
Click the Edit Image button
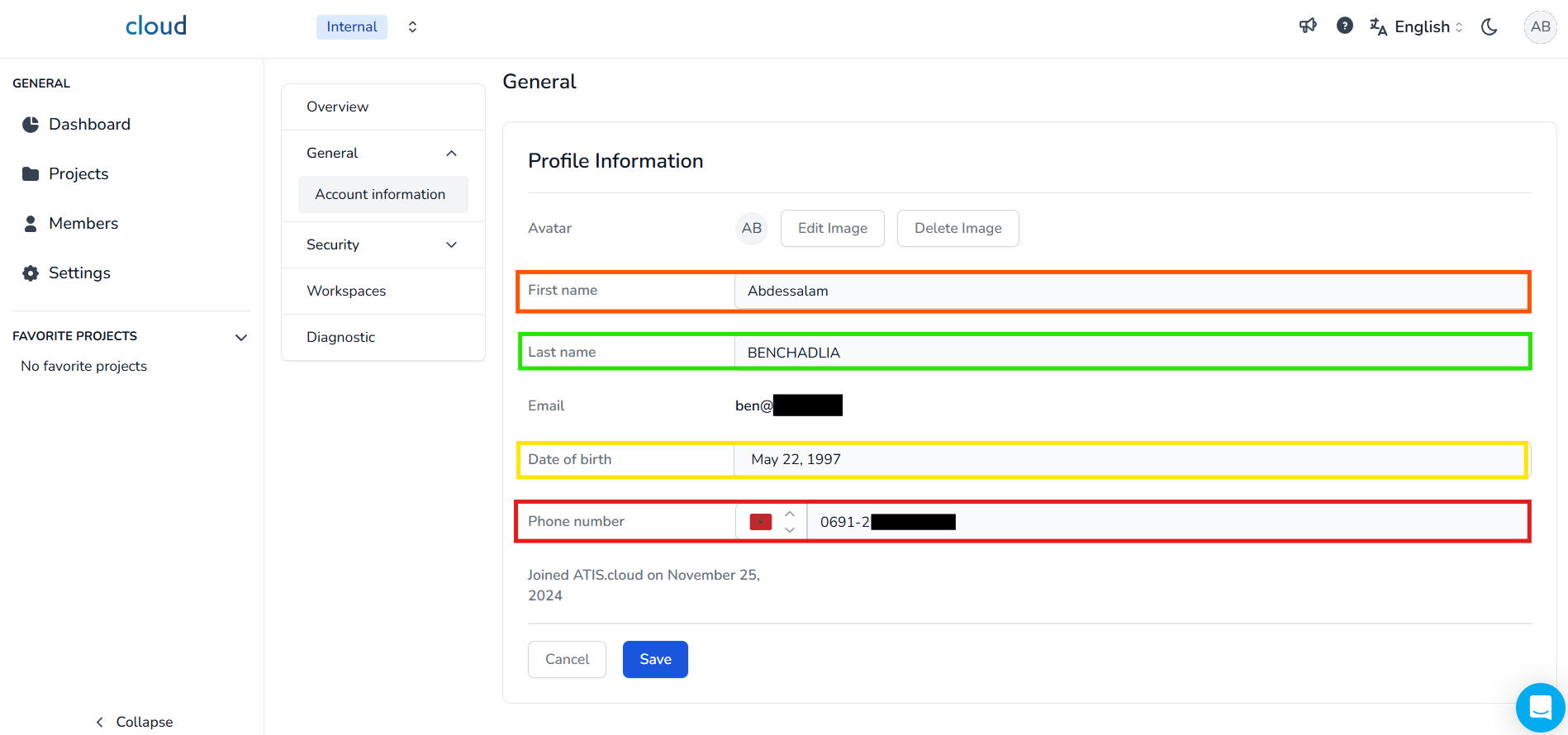pos(832,229)
